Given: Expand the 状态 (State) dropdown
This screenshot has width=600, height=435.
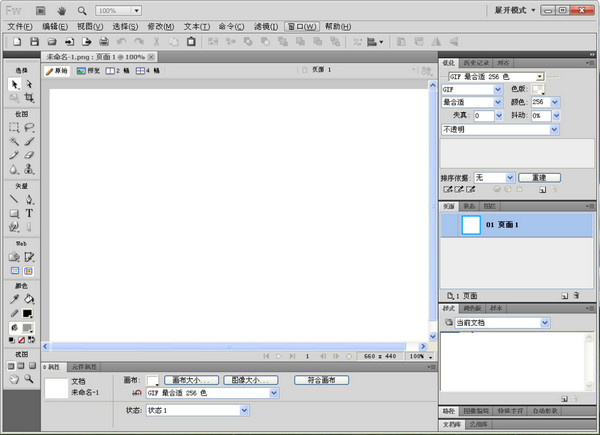Looking at the screenshot, I should tap(197, 410).
